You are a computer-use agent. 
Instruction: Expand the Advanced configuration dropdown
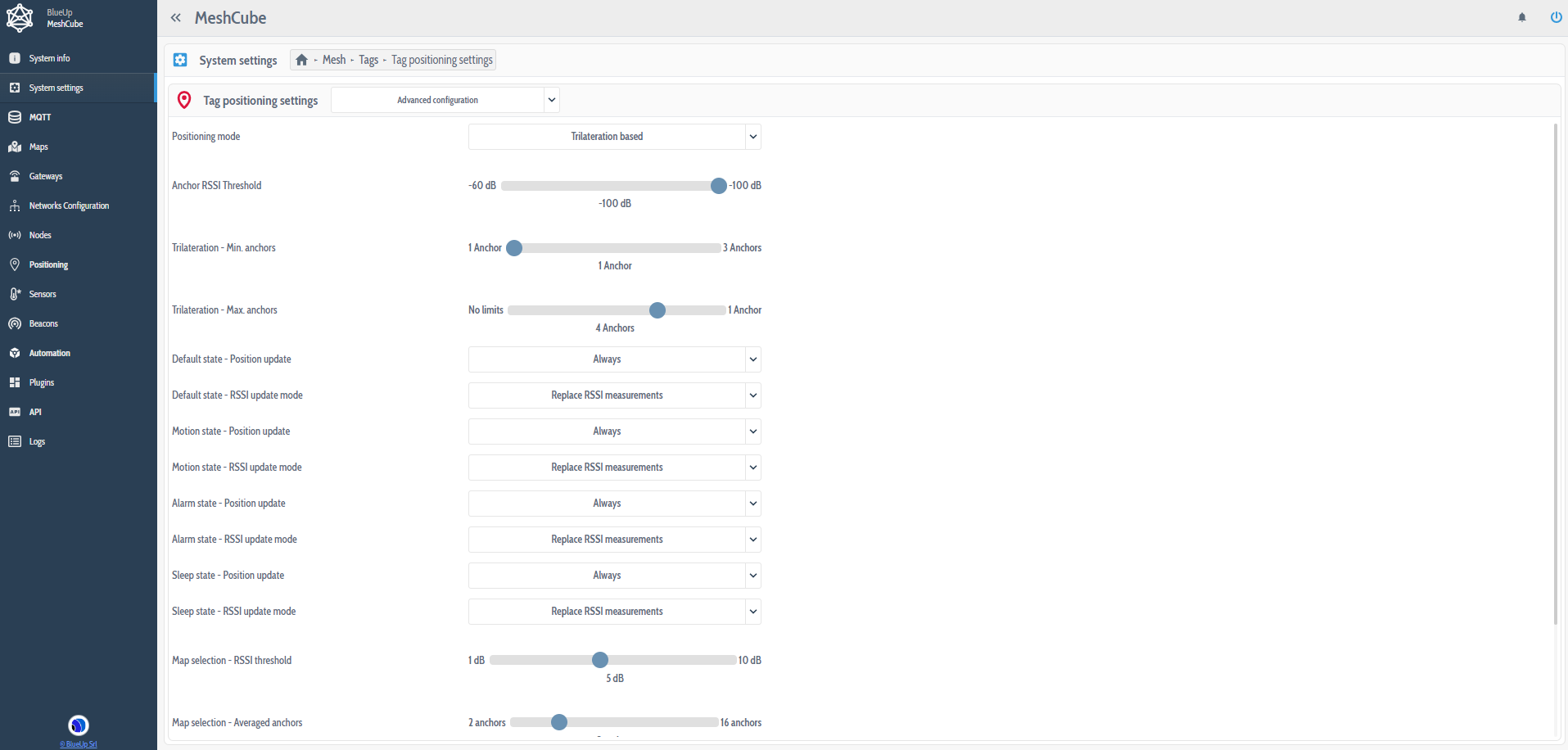[x=445, y=100]
